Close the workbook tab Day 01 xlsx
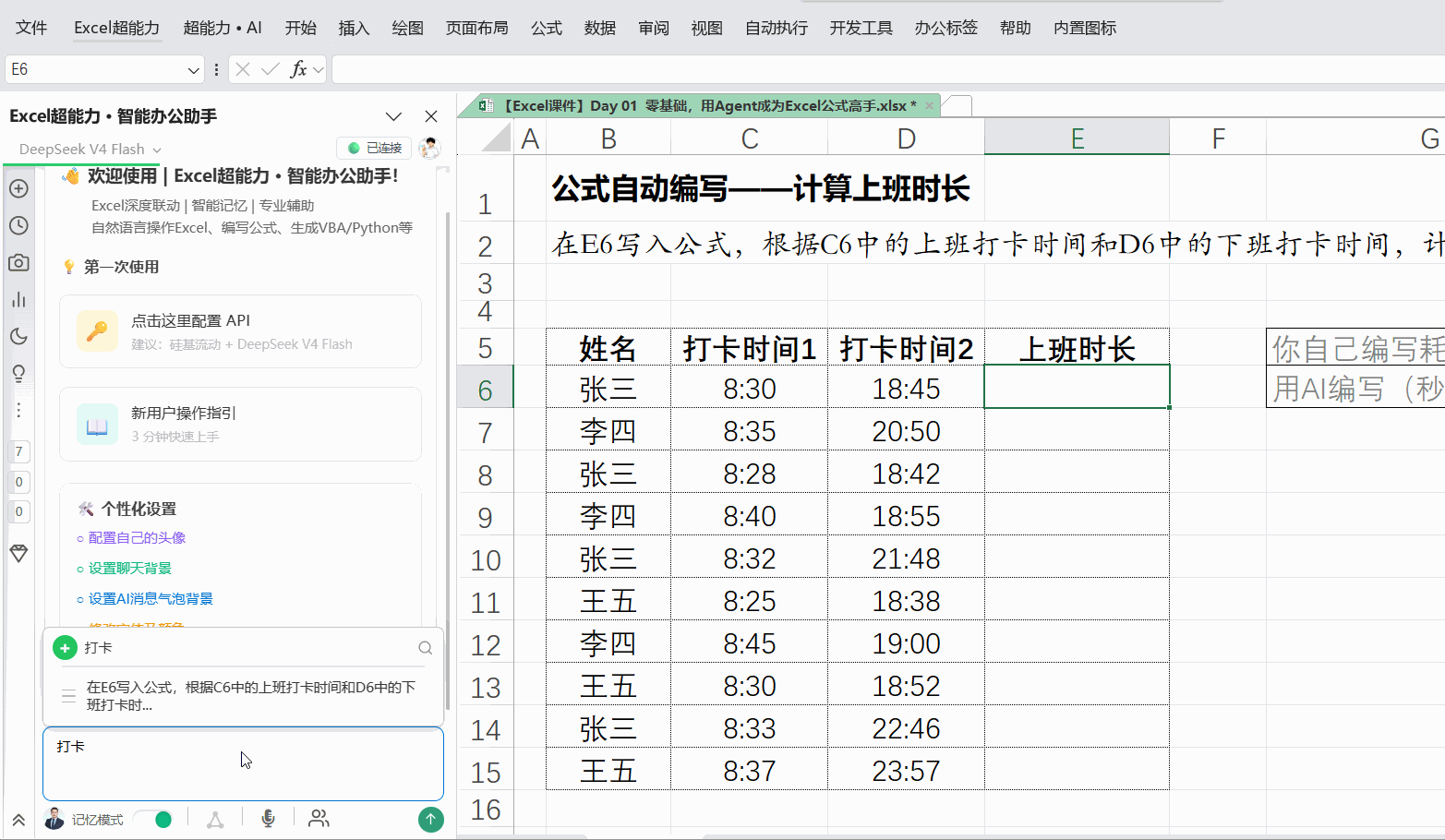1445x840 pixels. (929, 106)
